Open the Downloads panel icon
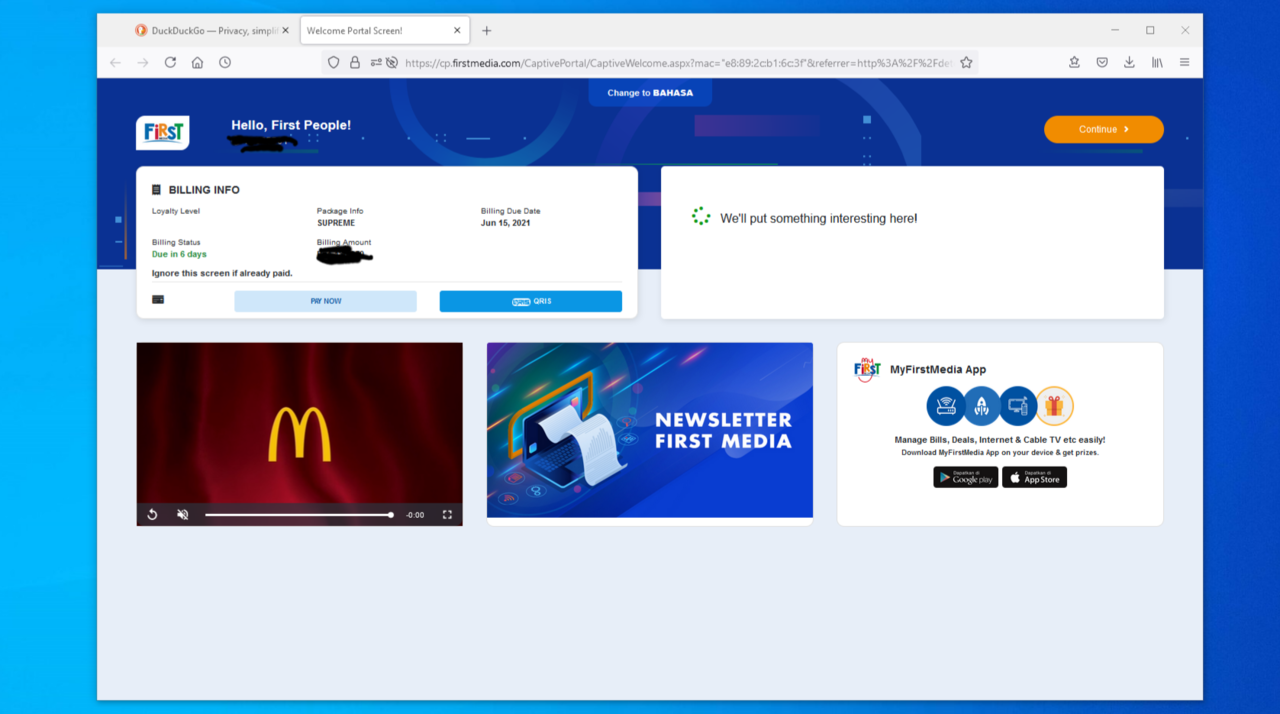The width and height of the screenshot is (1280, 714). pos(1129,62)
